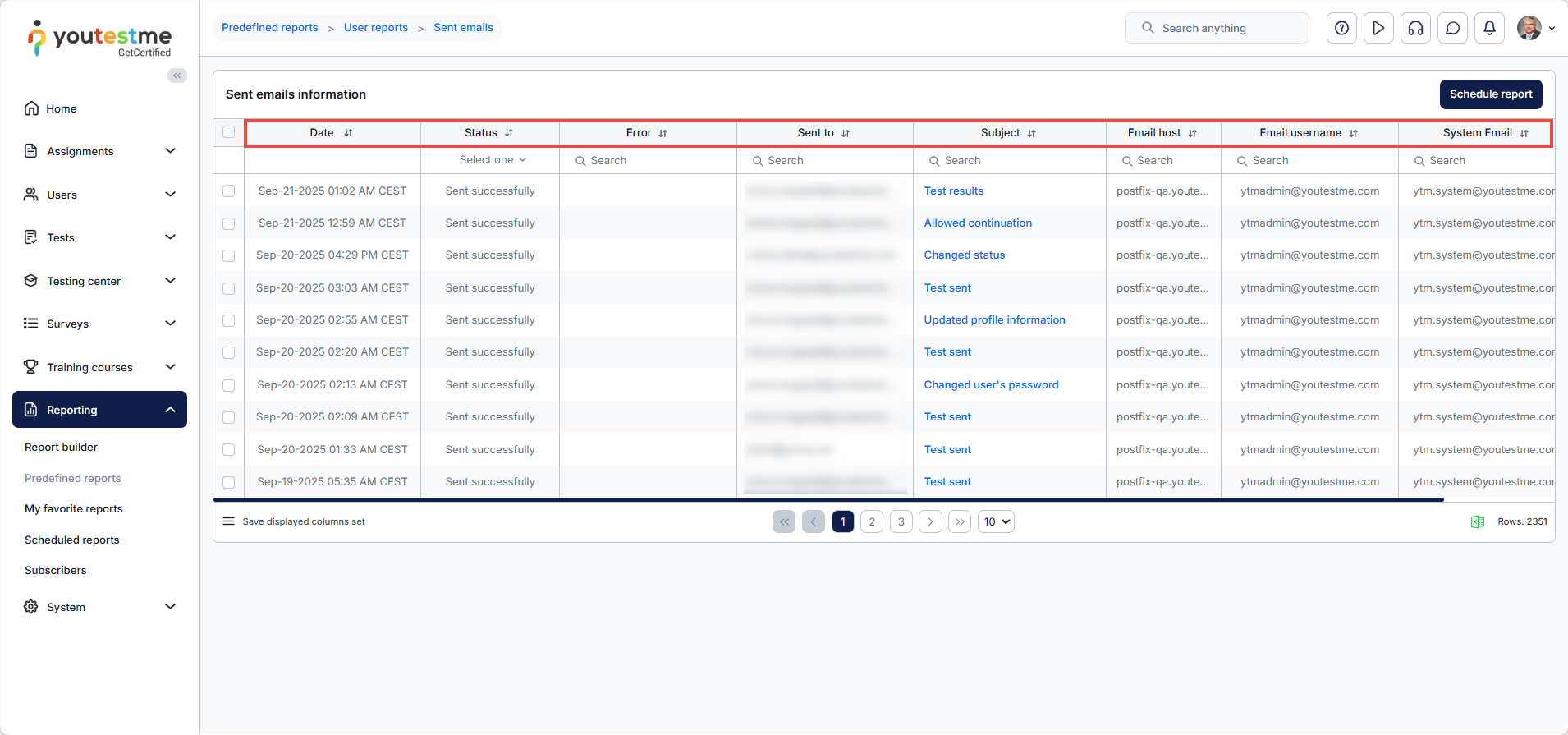Collapse the sidebar with the double-chevron icon
The width and height of the screenshot is (1568, 735).
177,76
